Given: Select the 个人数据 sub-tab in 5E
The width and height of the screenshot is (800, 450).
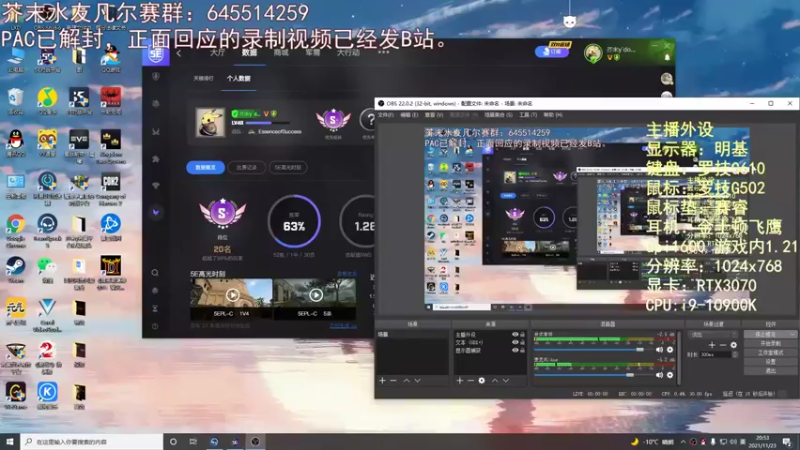Looking at the screenshot, I should (238, 79).
